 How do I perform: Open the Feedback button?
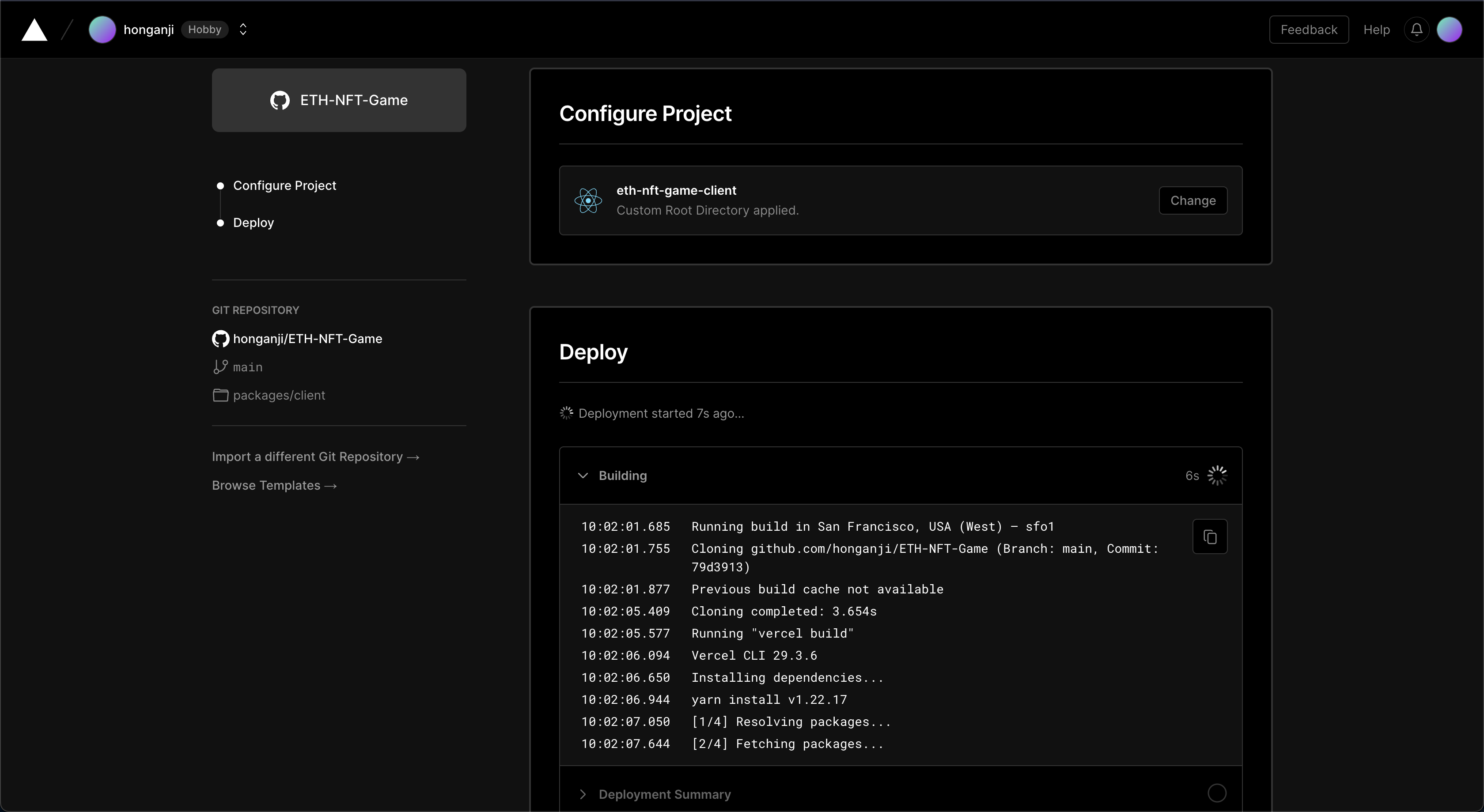(x=1309, y=30)
